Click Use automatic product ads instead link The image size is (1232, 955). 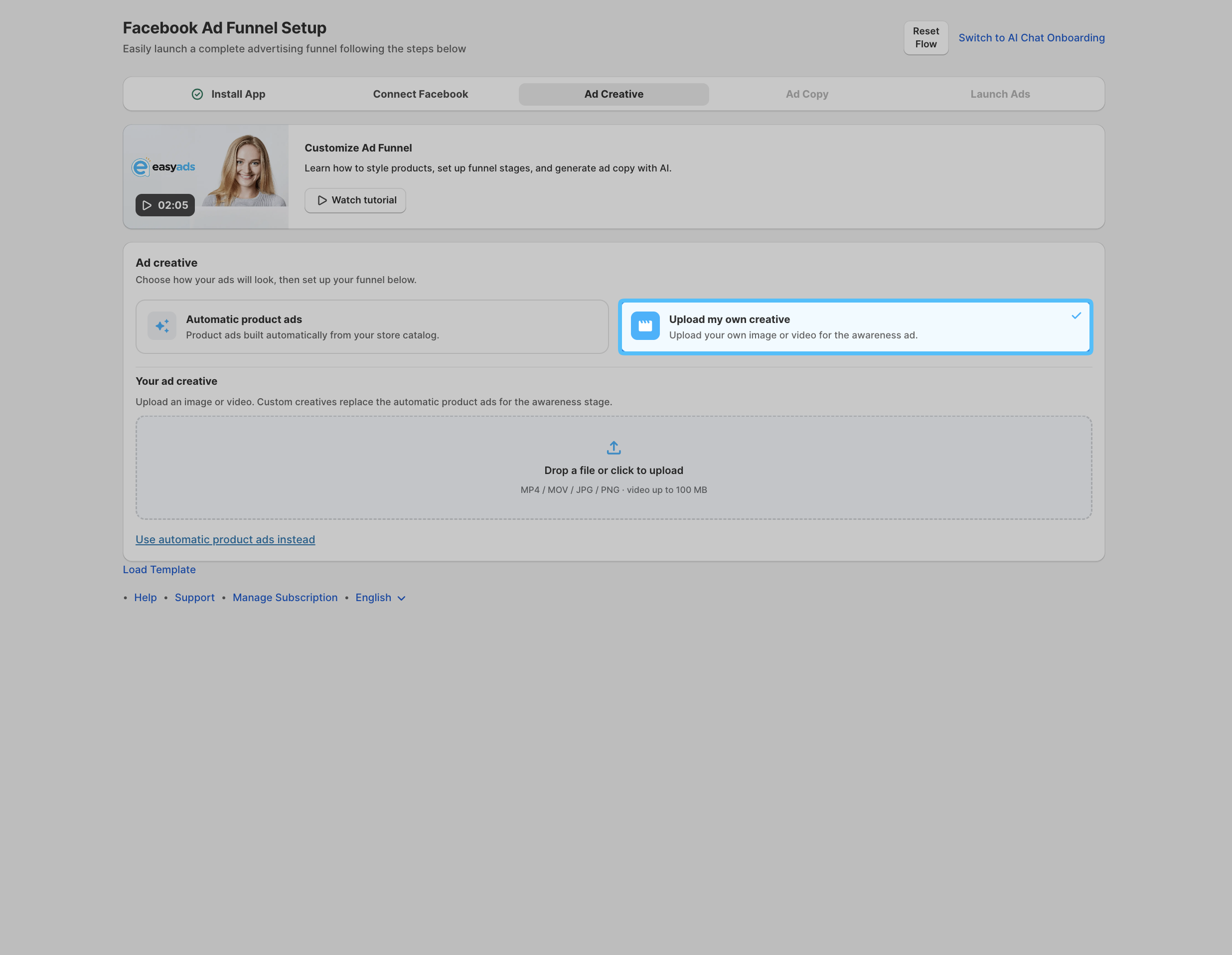[225, 540]
